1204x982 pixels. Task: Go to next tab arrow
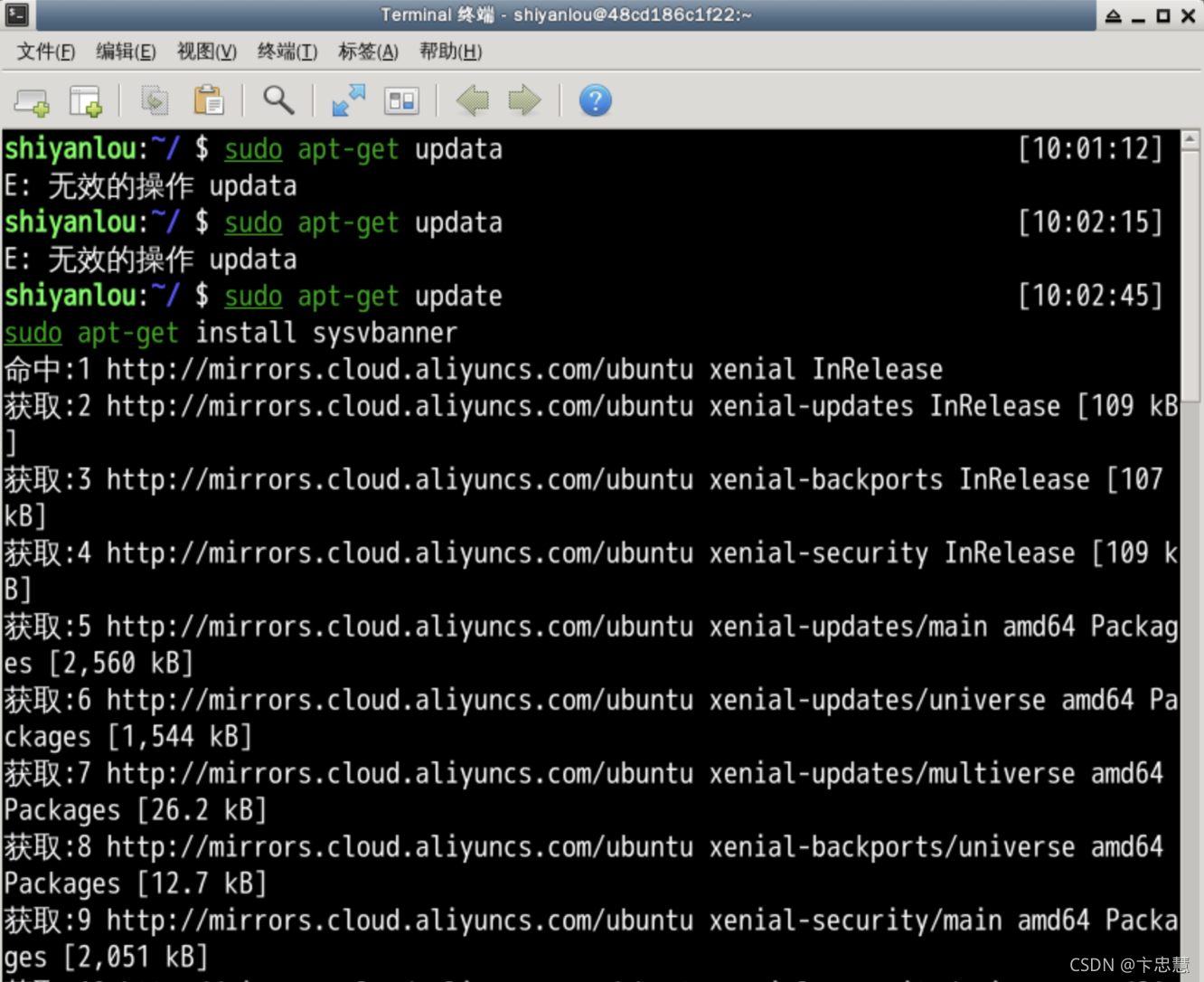(x=524, y=101)
